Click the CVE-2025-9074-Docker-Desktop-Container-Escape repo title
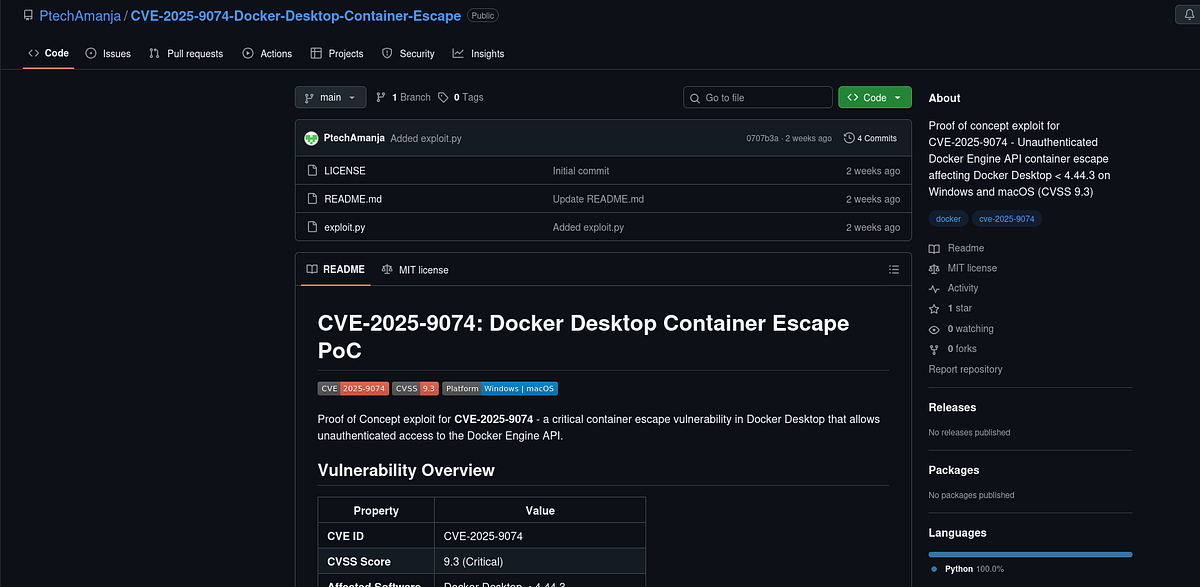Screen dimensions: 1200x587 click(296, 16)
